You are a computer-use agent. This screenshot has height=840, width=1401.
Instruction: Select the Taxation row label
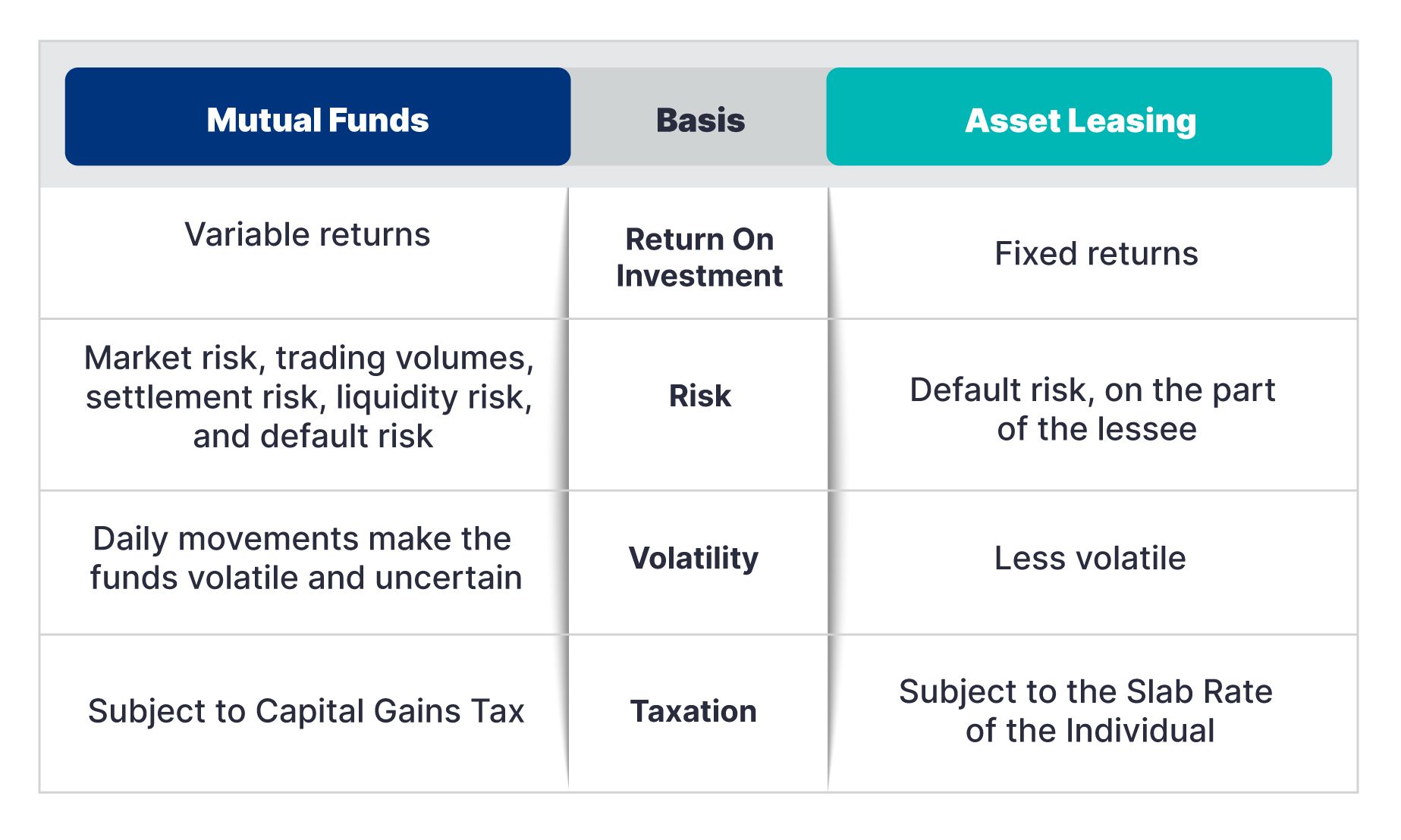point(693,711)
